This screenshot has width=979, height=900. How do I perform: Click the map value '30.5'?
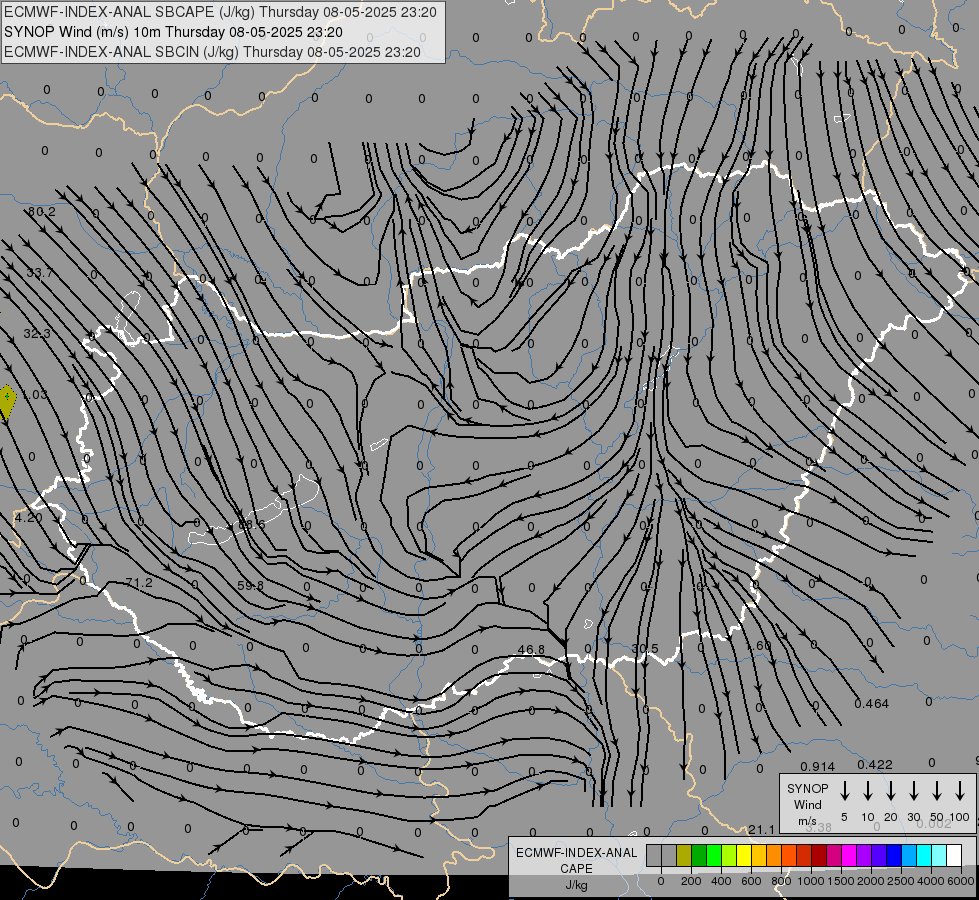tap(645, 649)
